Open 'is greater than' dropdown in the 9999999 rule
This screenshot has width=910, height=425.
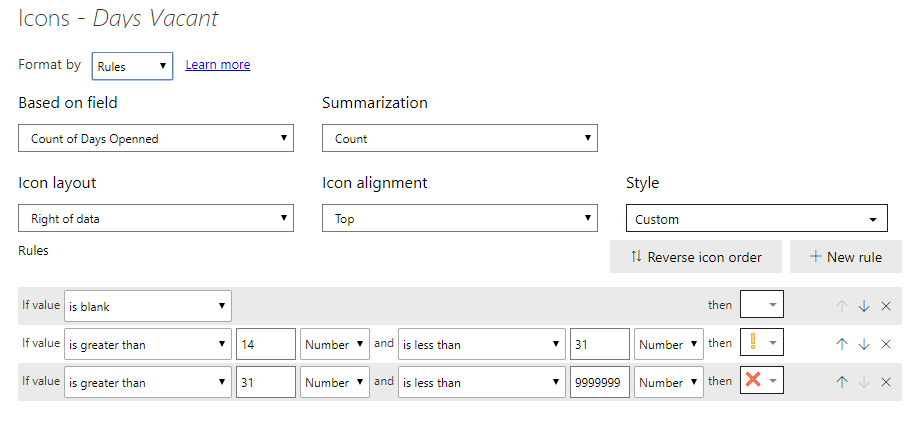pos(148,382)
